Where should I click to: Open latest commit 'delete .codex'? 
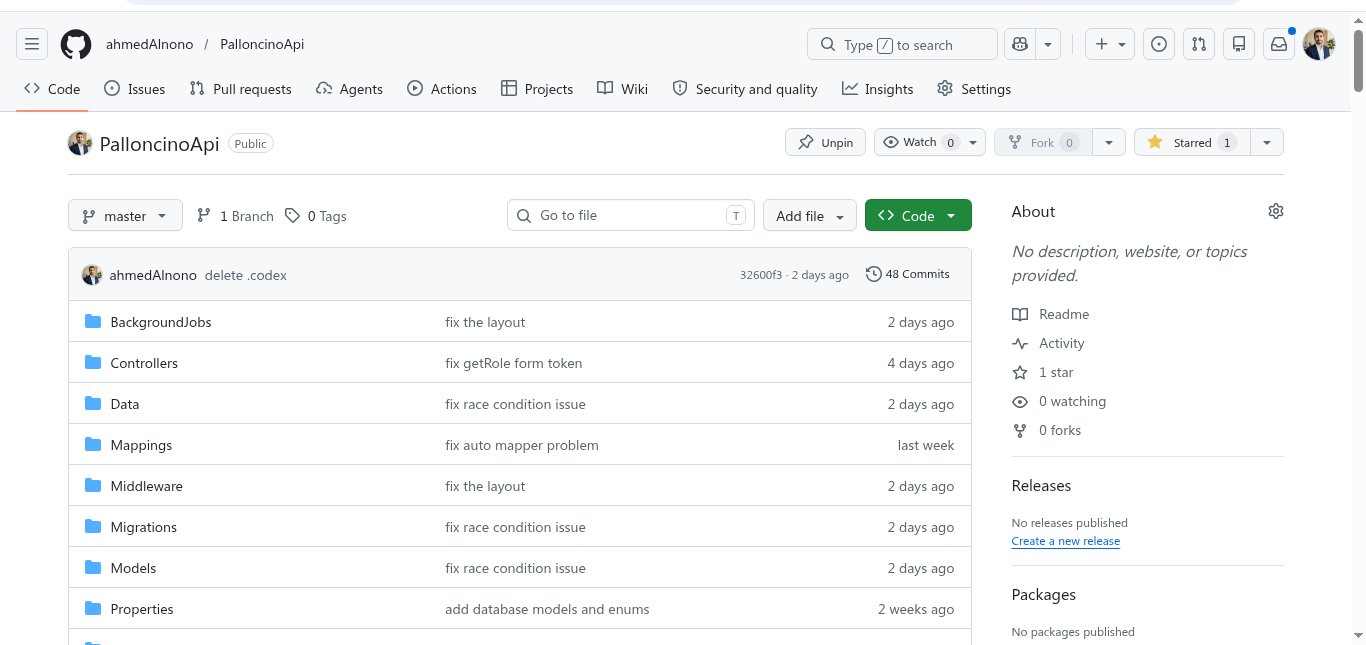coord(246,274)
